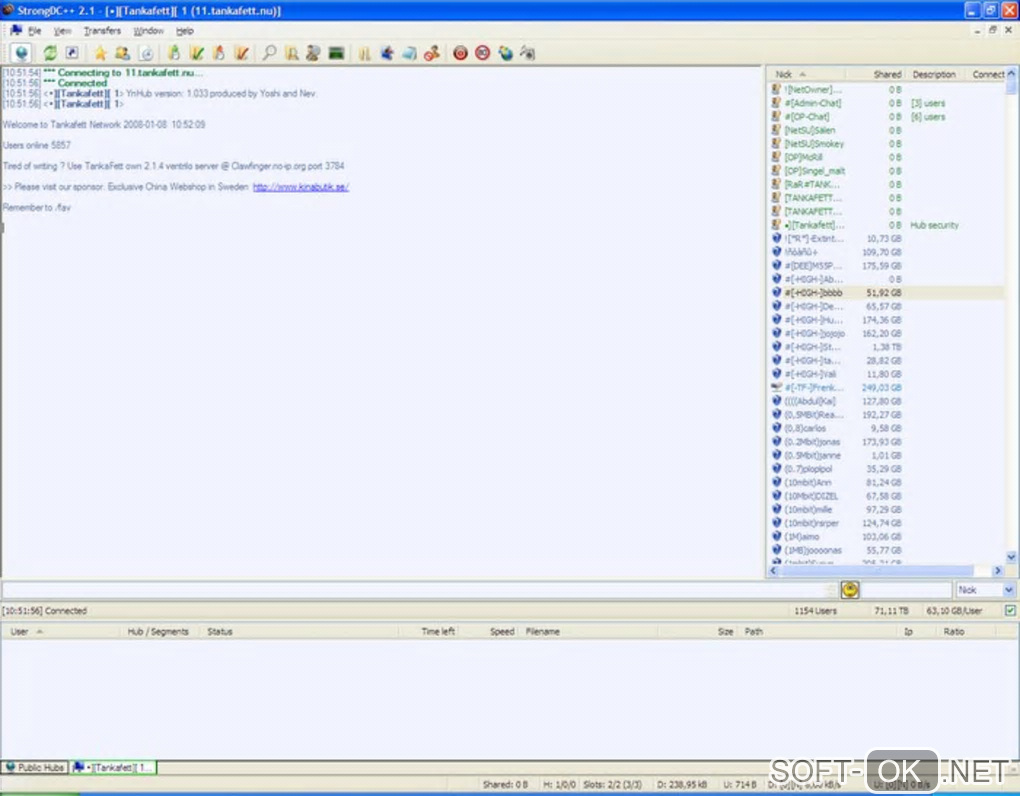Open Network Statistics green monitor icon
1020x796 pixels.
[x=336, y=53]
